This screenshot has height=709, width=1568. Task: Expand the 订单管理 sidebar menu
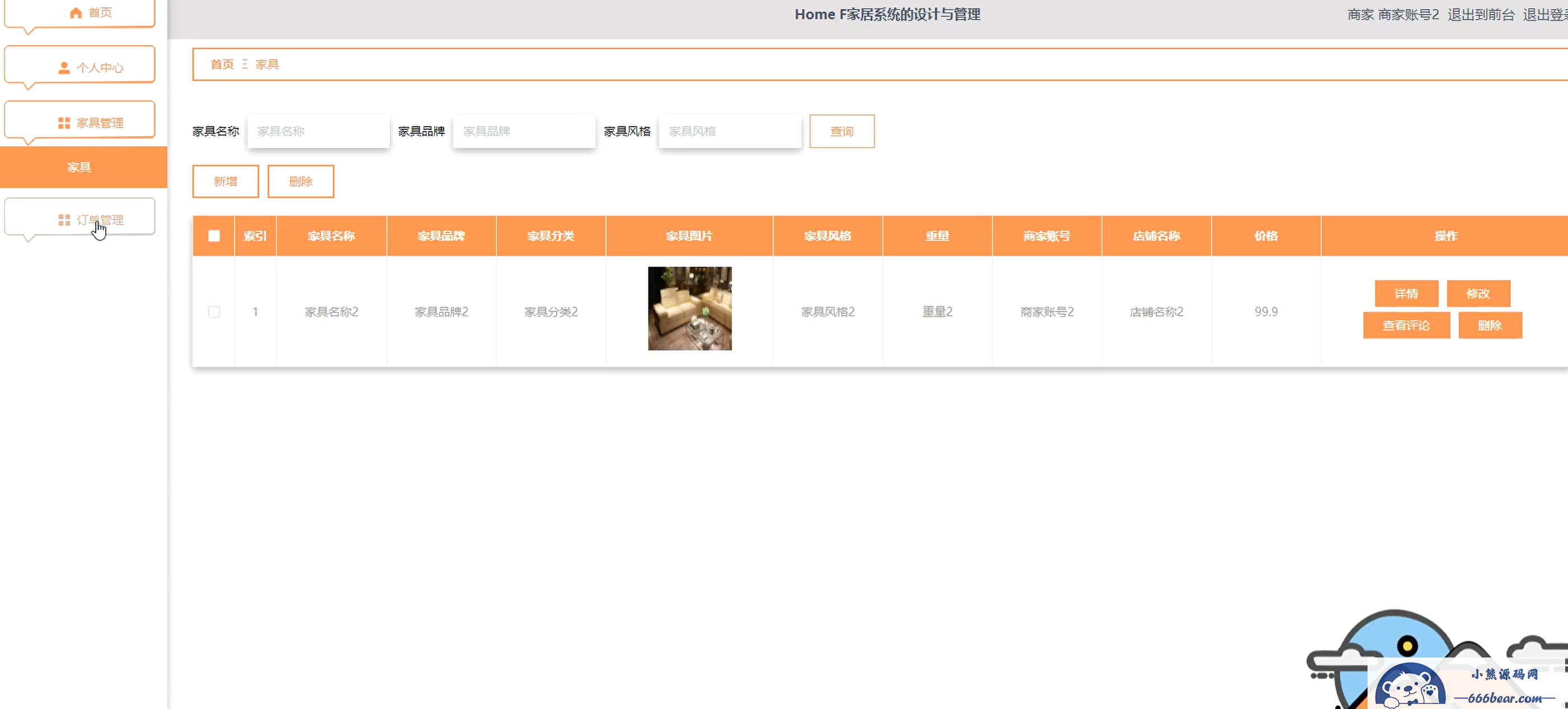click(x=100, y=220)
